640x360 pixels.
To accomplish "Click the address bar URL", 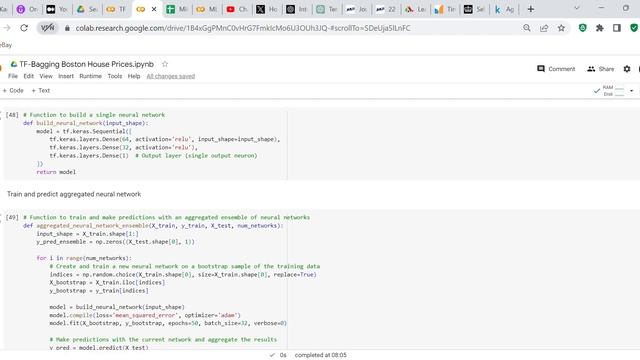I will (x=243, y=28).
